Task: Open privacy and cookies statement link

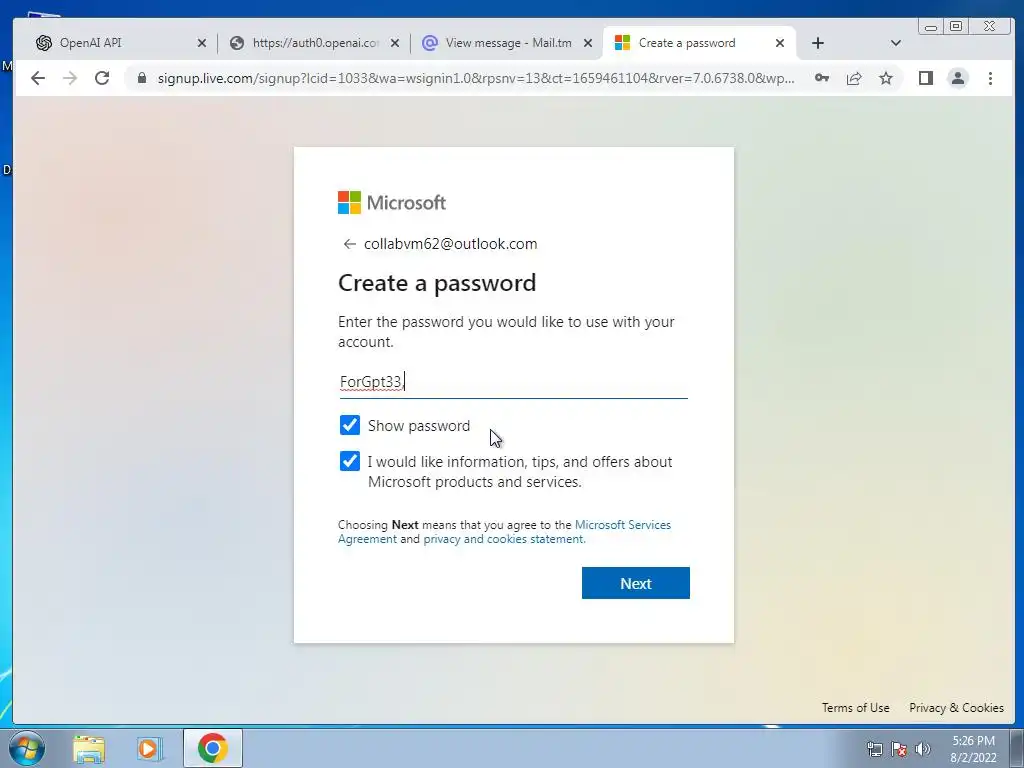Action: (x=504, y=539)
